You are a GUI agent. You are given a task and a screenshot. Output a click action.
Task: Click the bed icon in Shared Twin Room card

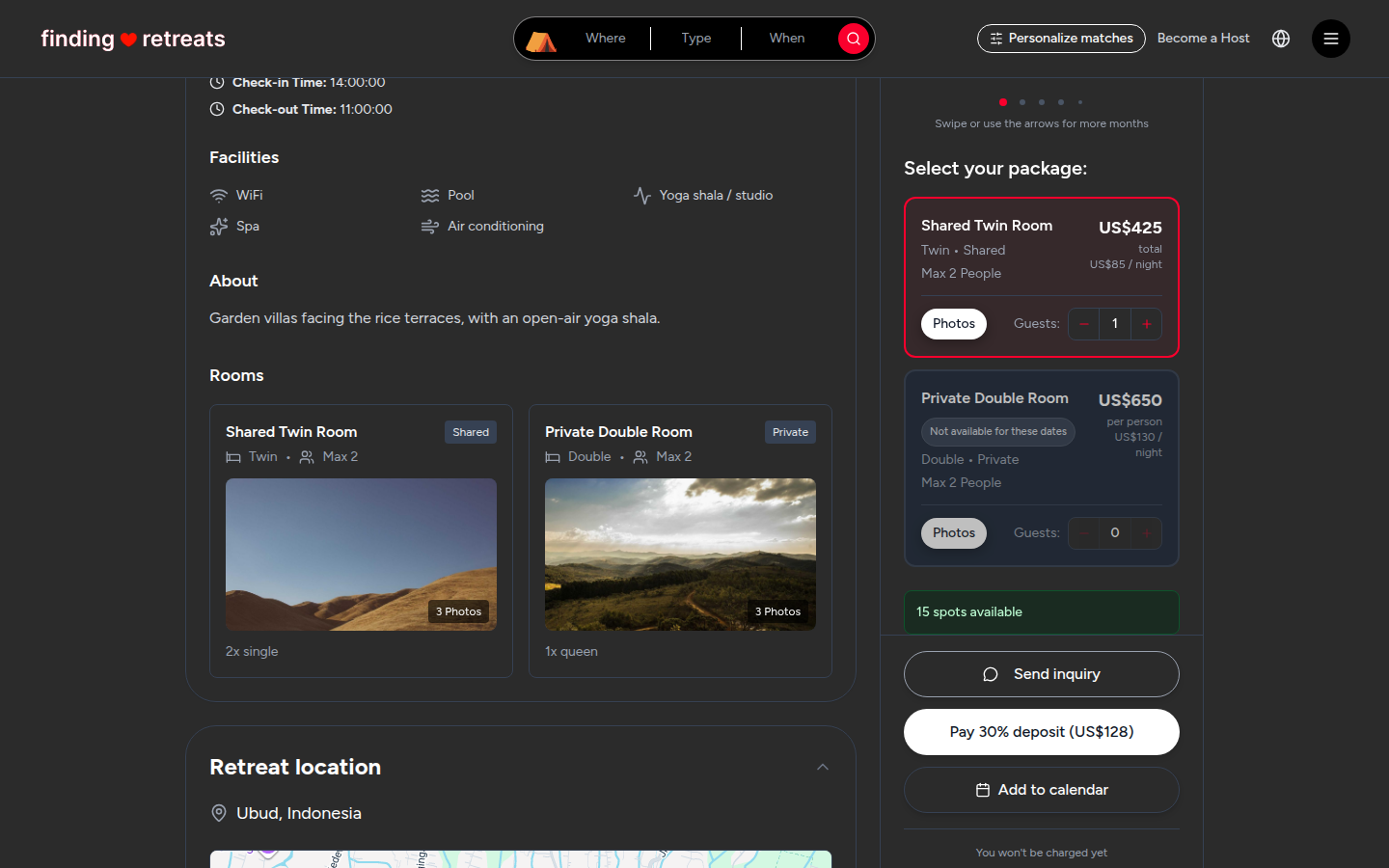click(x=233, y=457)
